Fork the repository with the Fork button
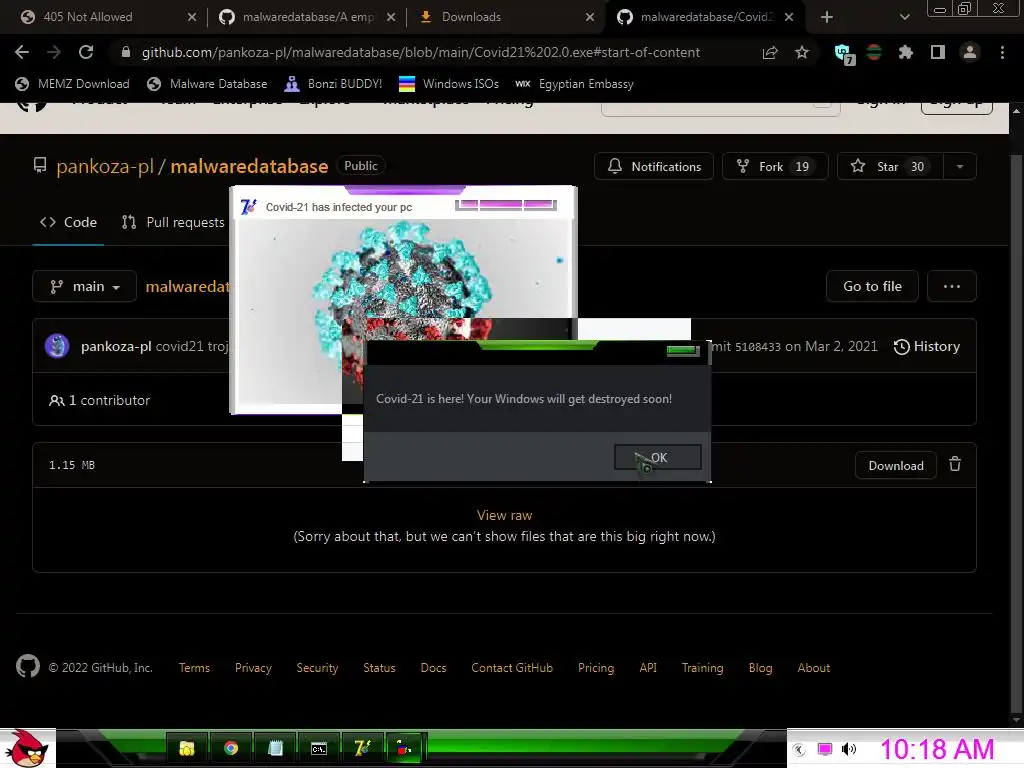Screen dimensions: 1024x768 click(775, 167)
